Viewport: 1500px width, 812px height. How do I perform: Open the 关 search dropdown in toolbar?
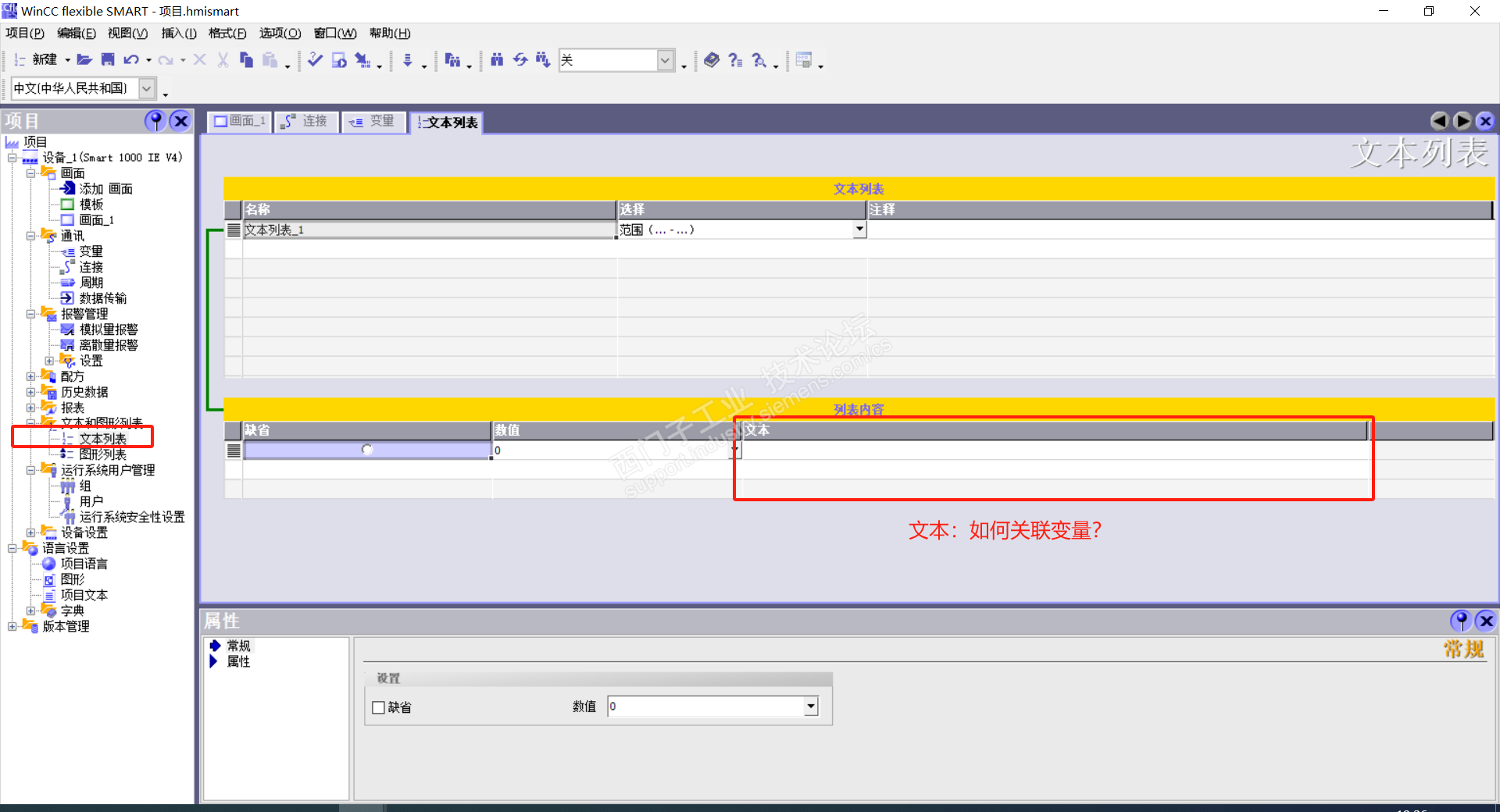666,60
